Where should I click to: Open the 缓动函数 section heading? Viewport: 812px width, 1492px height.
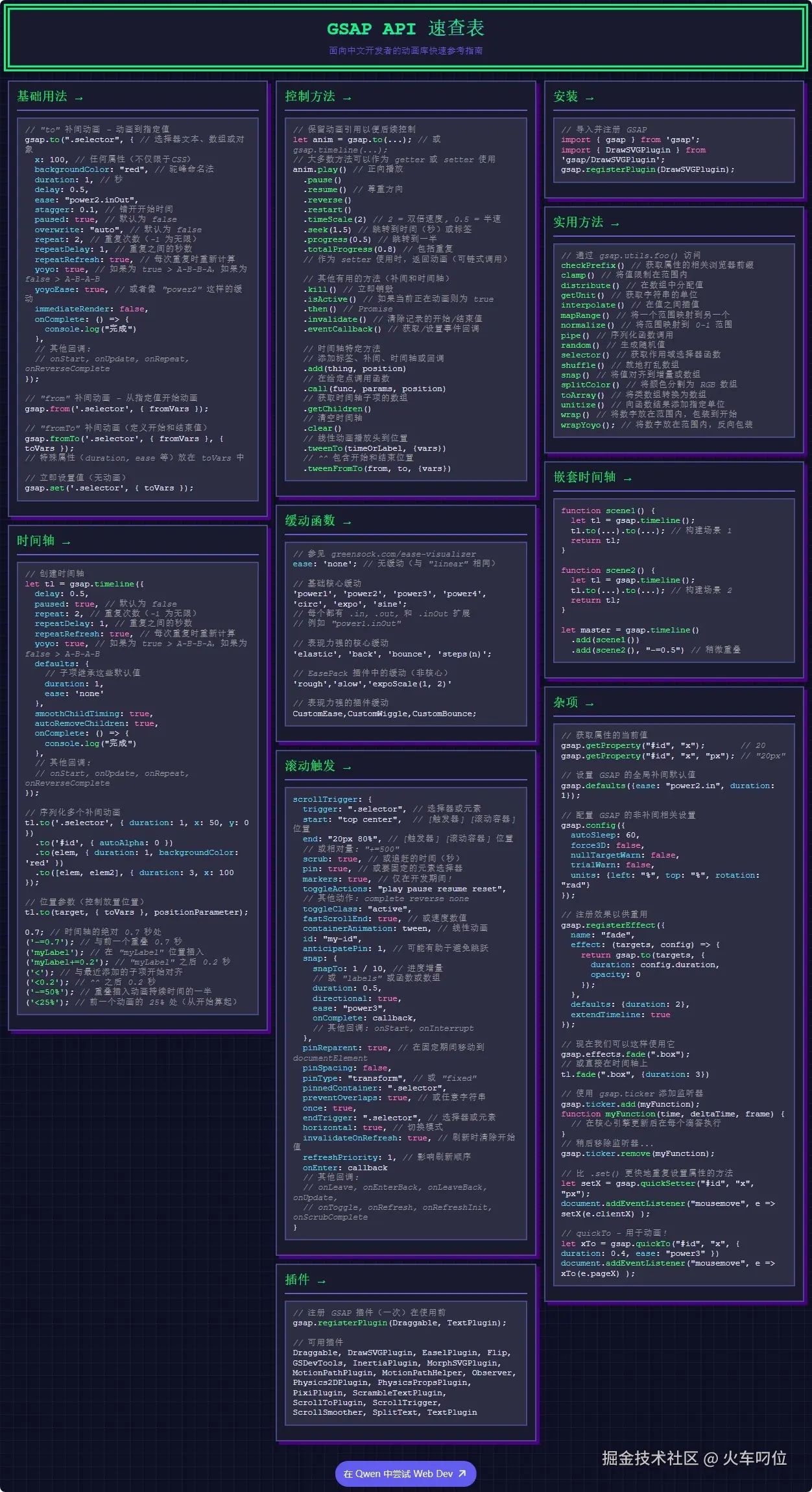318,521
